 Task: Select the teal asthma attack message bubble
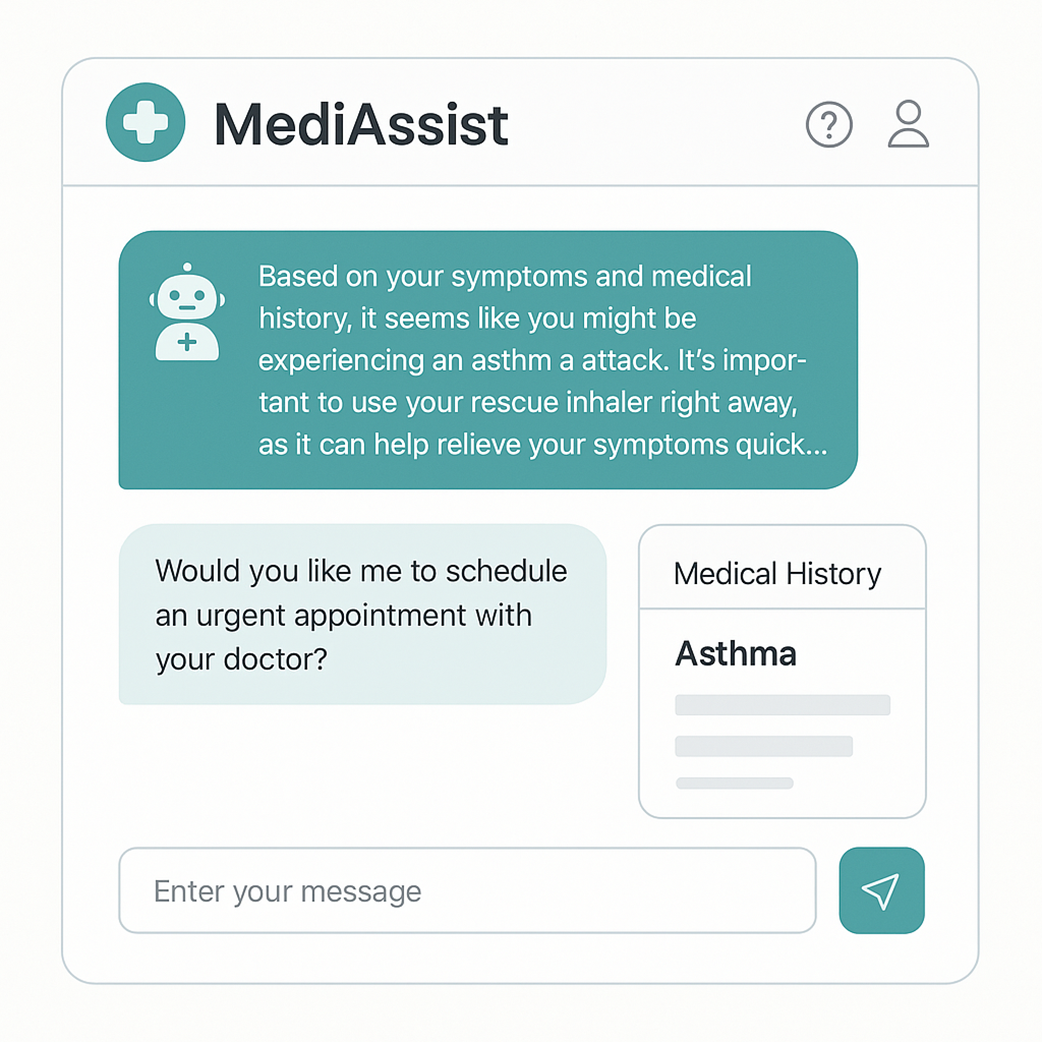coord(488,360)
